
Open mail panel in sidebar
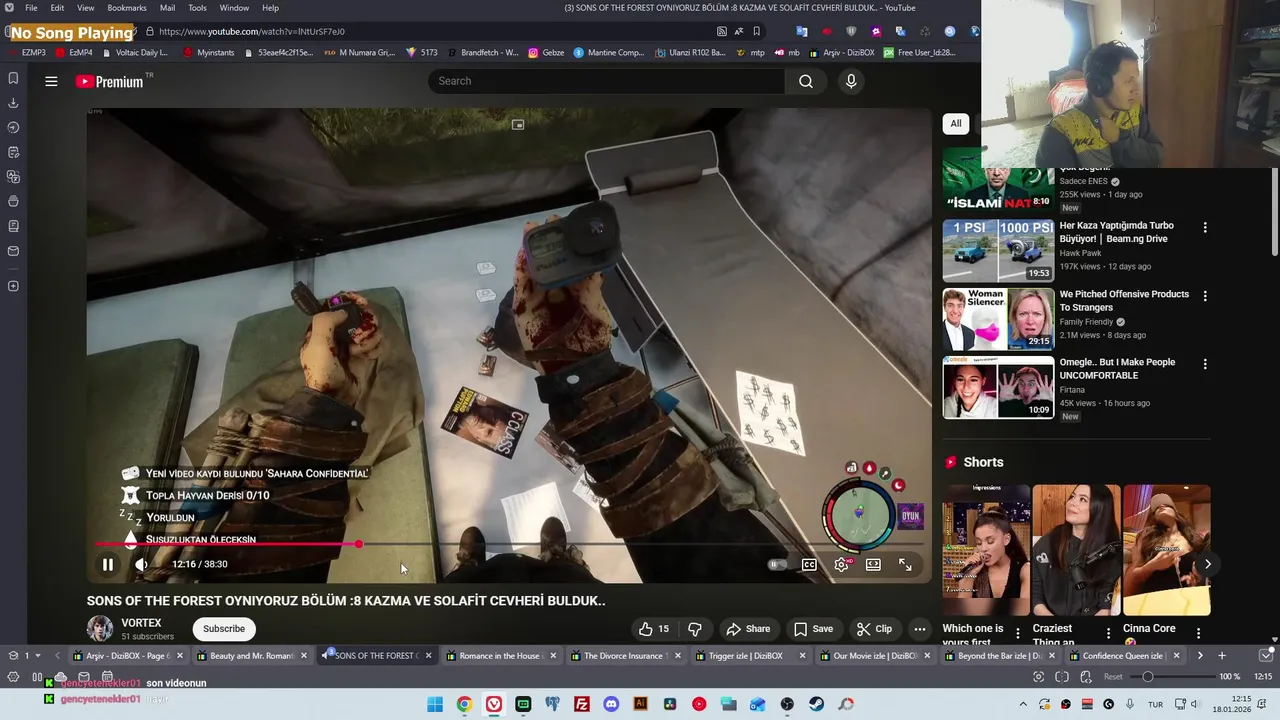pos(13,251)
